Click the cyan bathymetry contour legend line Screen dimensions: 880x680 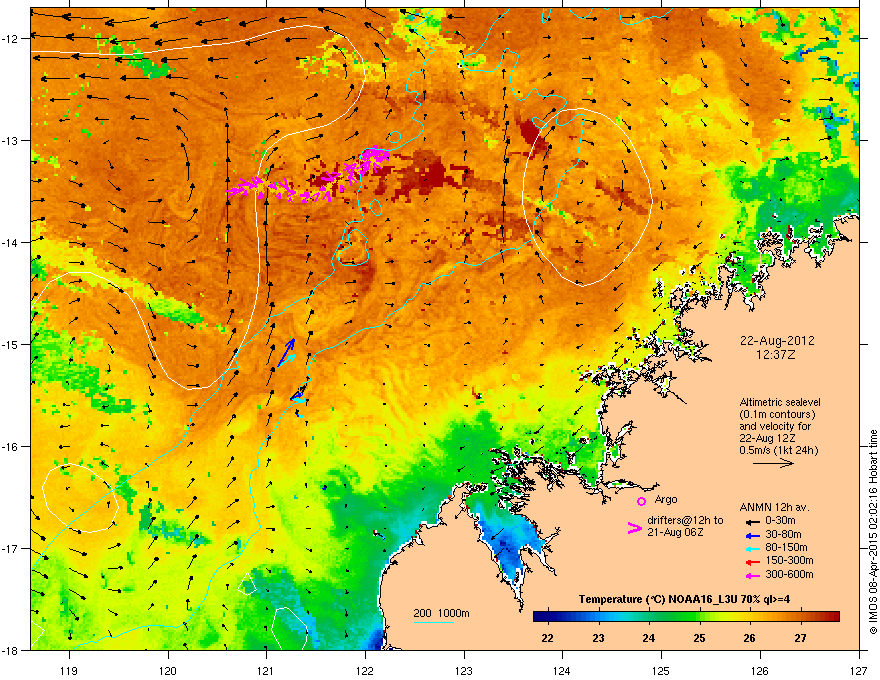point(433,622)
